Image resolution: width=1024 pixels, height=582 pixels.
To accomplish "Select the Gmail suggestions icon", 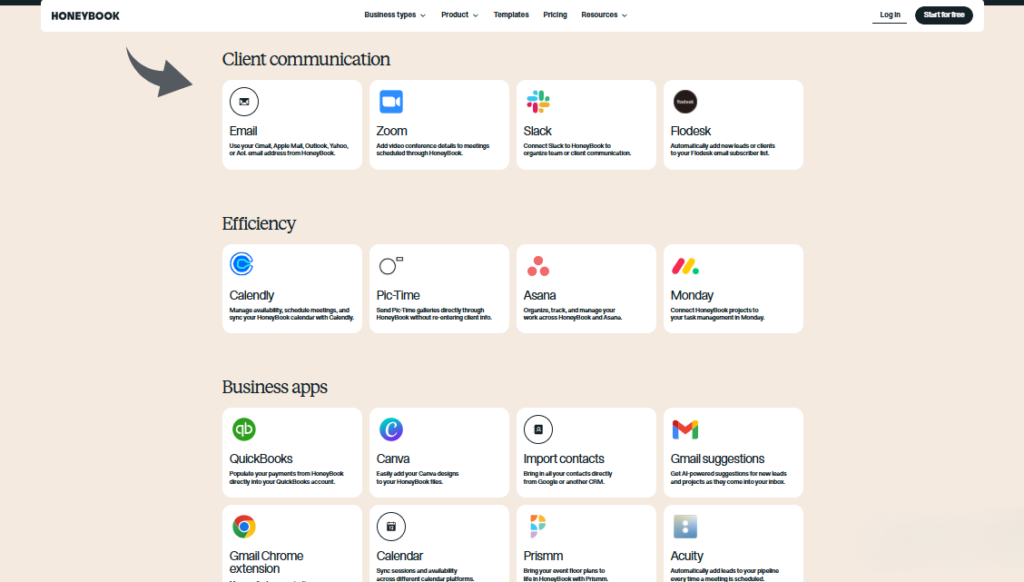I will click(685, 429).
